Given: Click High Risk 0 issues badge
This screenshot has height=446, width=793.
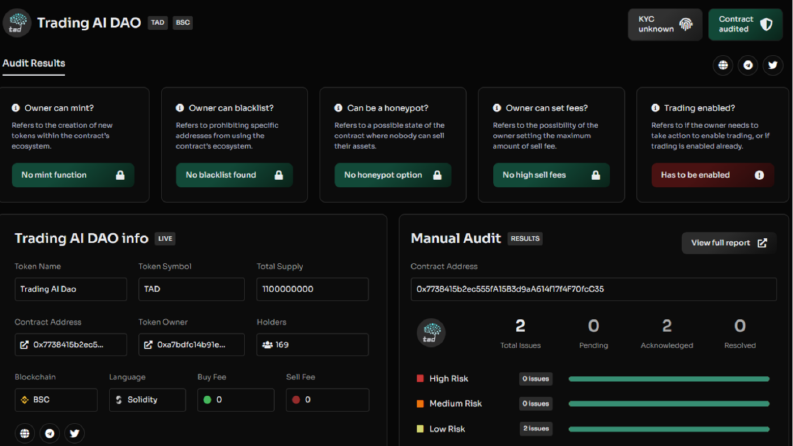Looking at the screenshot, I should pos(536,379).
